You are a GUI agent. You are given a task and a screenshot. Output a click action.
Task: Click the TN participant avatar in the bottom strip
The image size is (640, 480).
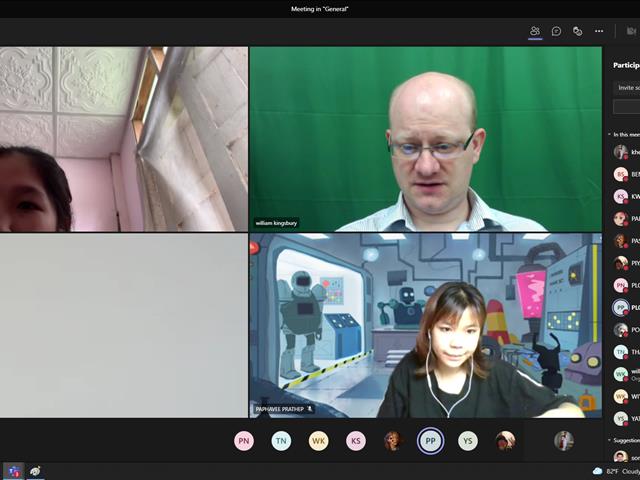pos(281,441)
